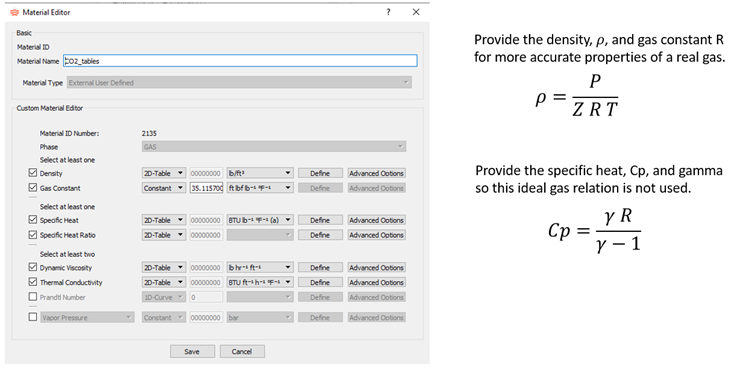Image resolution: width=730 pixels, height=368 pixels.
Task: Open the Vapor Pressure property dropdown
Action: (x=87, y=318)
